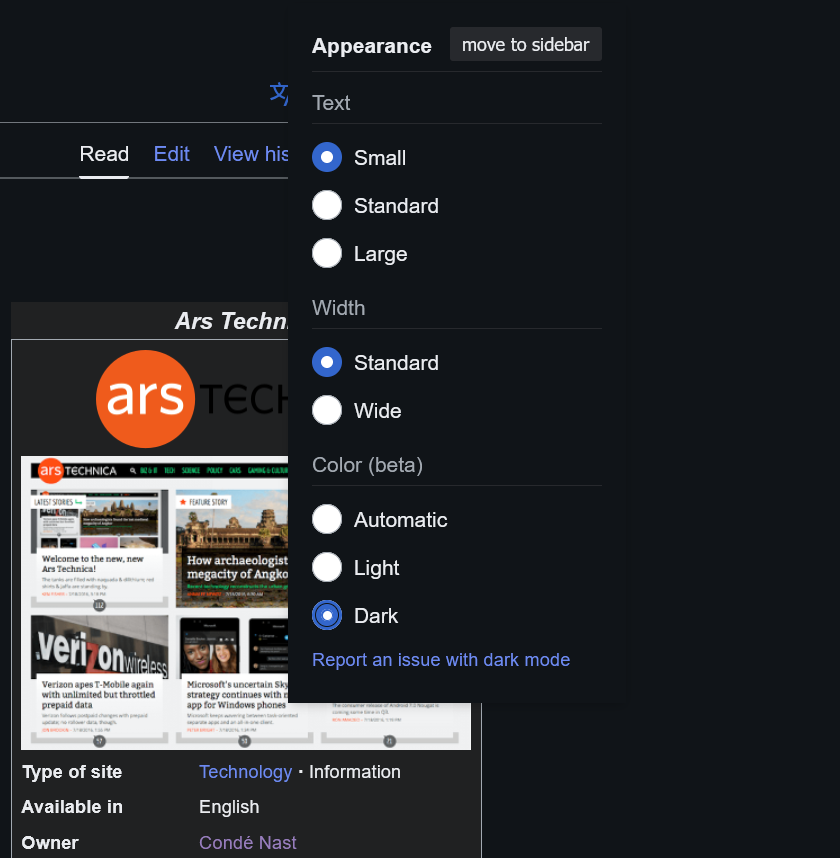The image size is (840, 858).
Task: Open the View history tab
Action: (x=250, y=154)
